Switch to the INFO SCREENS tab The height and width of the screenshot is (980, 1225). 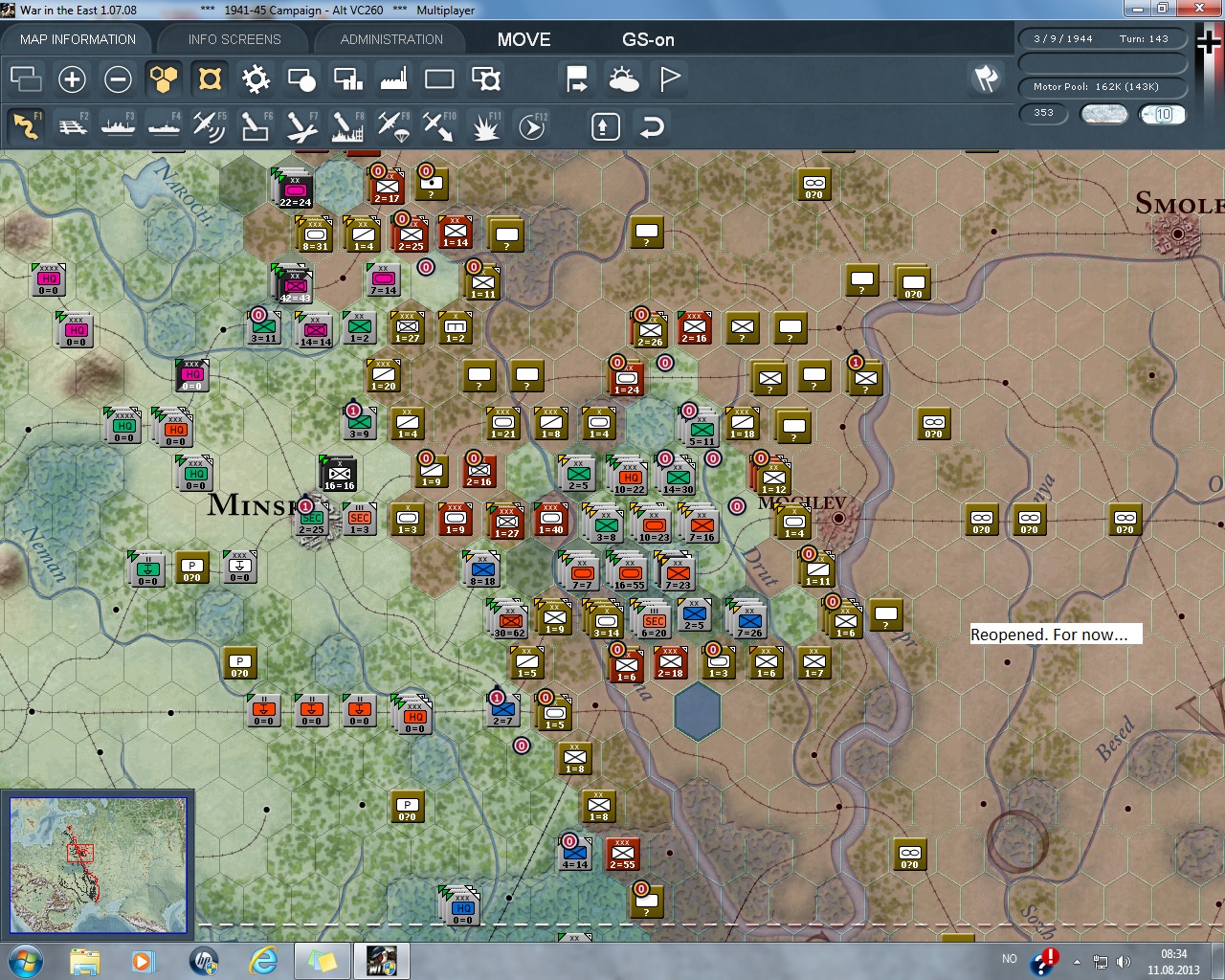(x=234, y=39)
